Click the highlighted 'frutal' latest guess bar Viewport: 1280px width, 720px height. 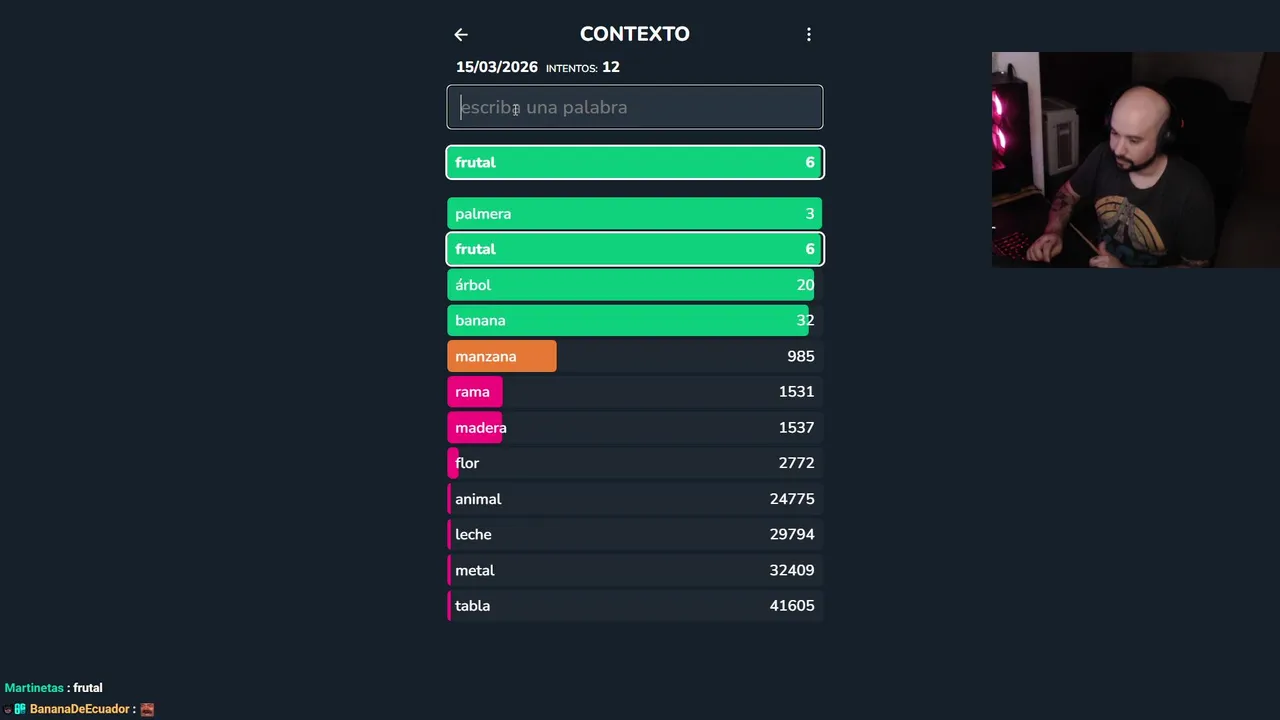tap(634, 162)
